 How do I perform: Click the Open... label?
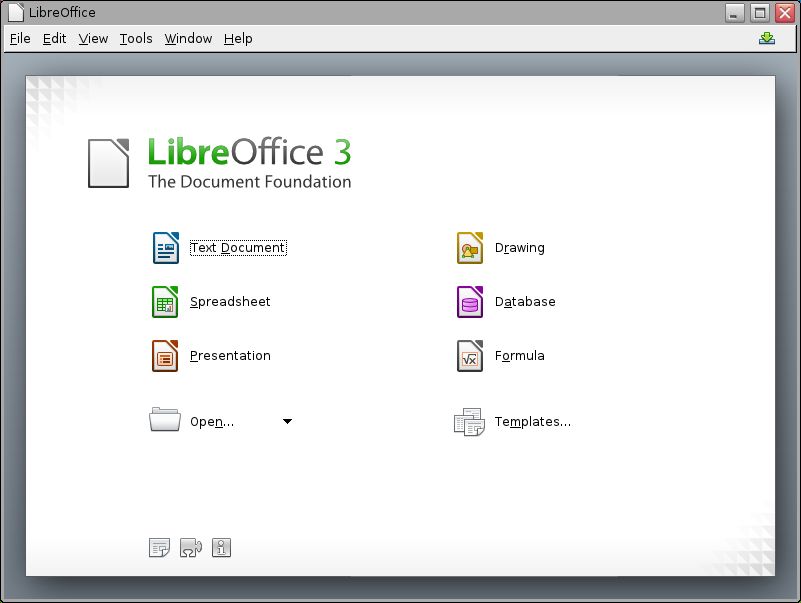point(212,422)
